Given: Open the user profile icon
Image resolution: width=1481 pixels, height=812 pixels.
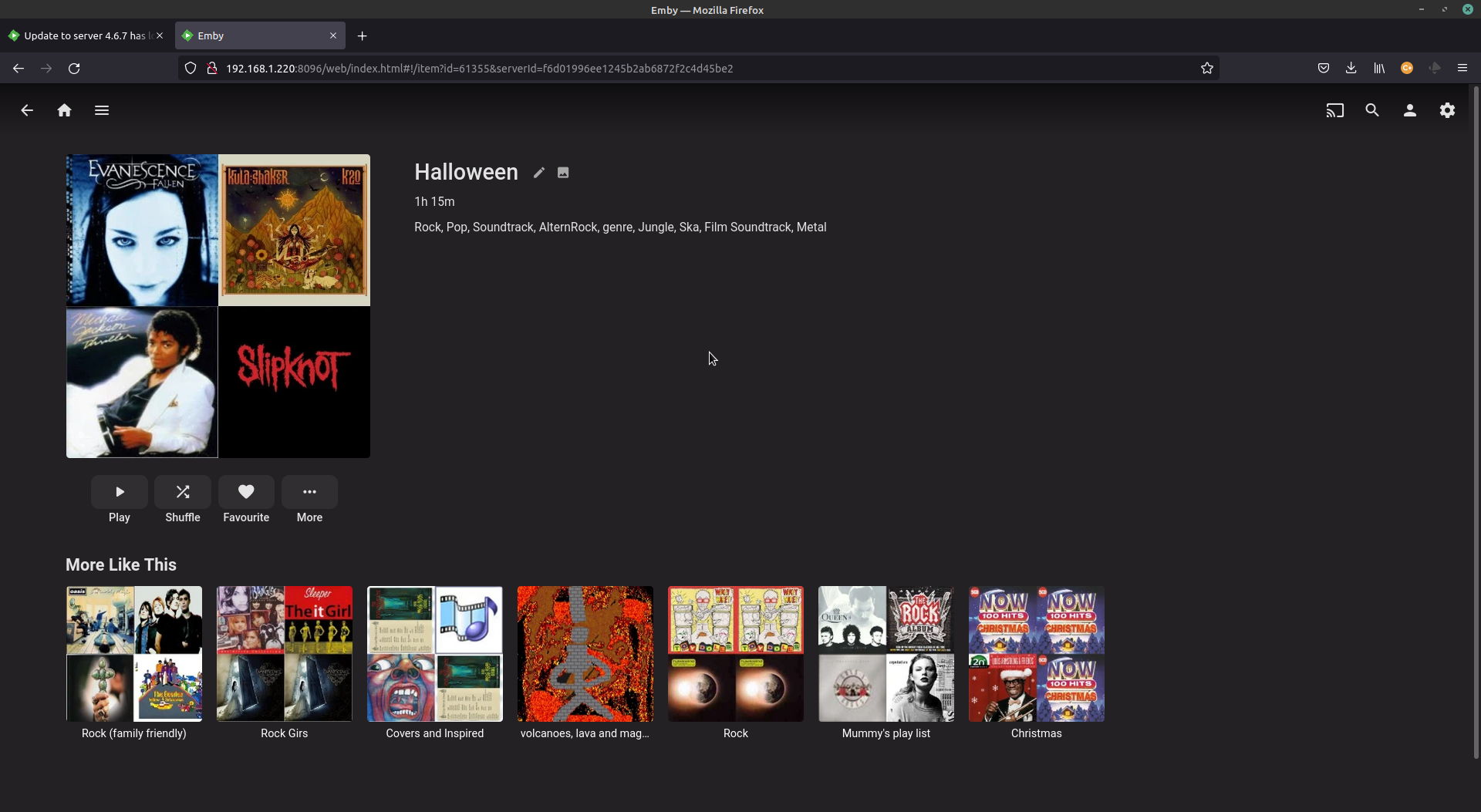Looking at the screenshot, I should pyautogui.click(x=1409, y=110).
